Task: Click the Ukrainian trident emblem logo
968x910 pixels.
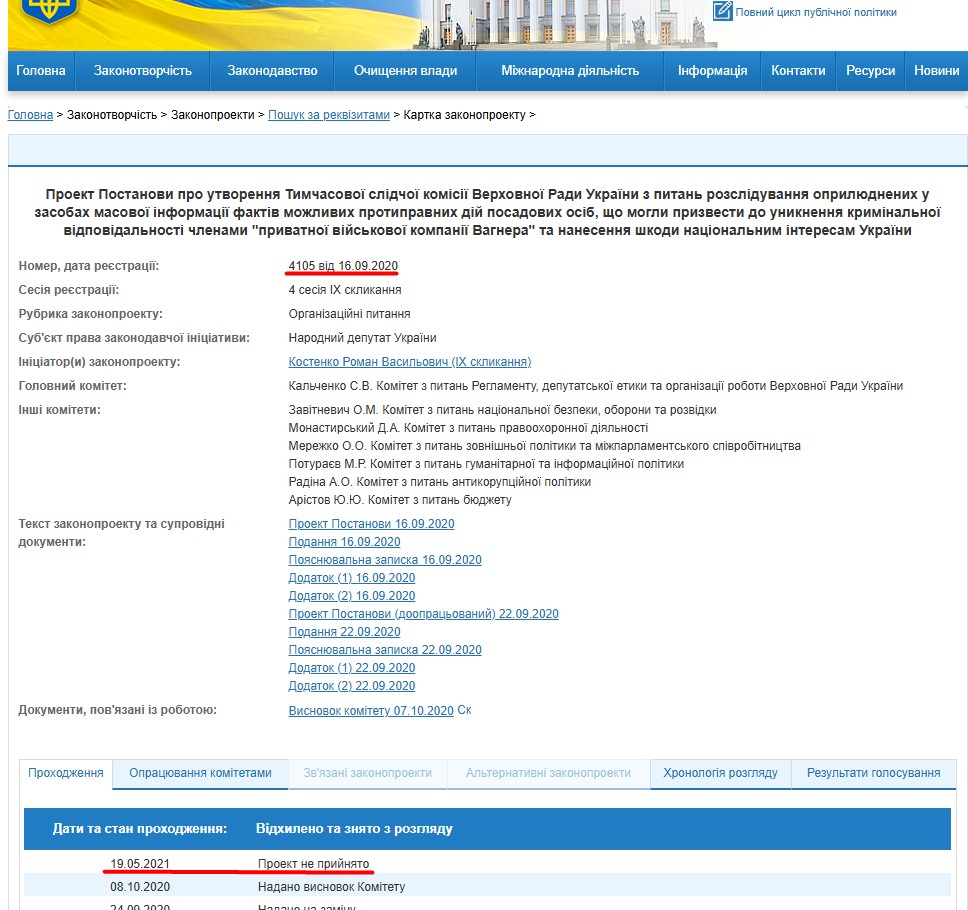Action: click(49, 9)
